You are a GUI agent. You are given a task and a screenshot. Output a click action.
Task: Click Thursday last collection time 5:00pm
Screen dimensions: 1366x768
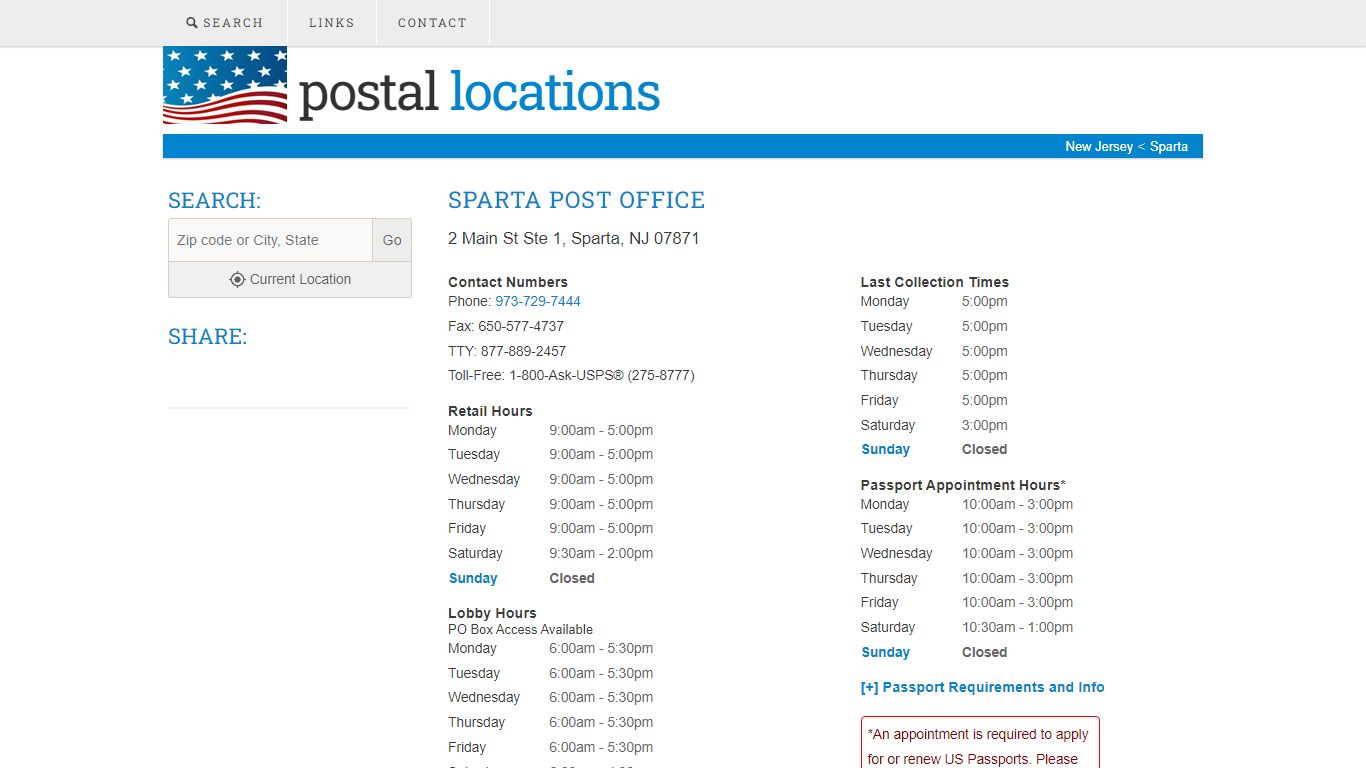point(985,375)
